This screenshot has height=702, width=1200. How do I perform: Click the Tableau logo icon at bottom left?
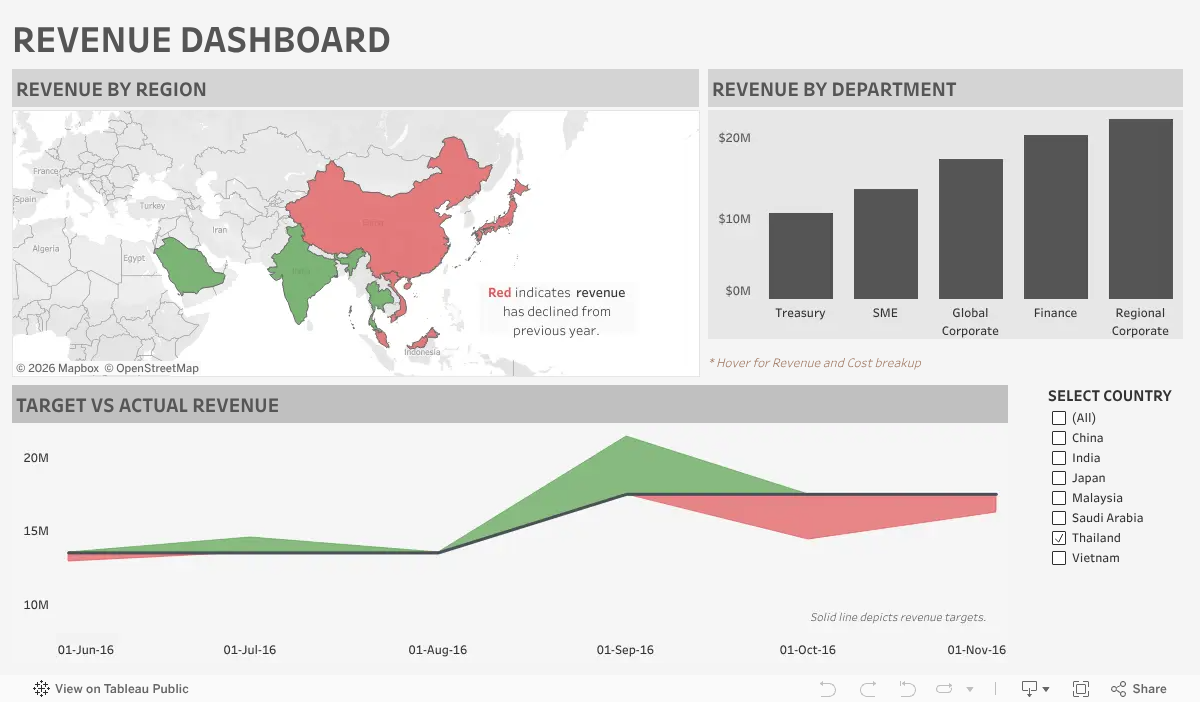(x=42, y=689)
